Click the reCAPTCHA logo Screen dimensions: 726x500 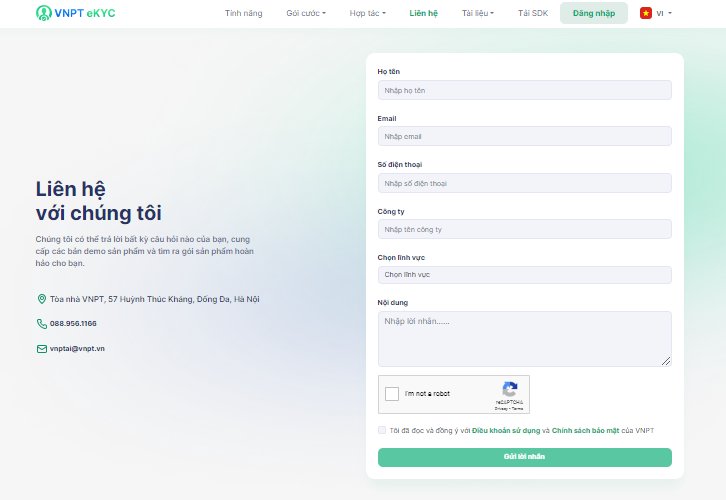coord(509,389)
